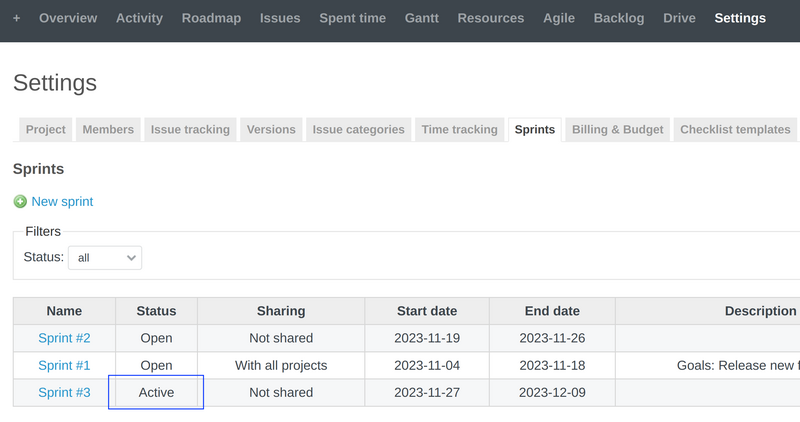Open the Status filter dropdown
The width and height of the screenshot is (800, 422).
coord(105,258)
